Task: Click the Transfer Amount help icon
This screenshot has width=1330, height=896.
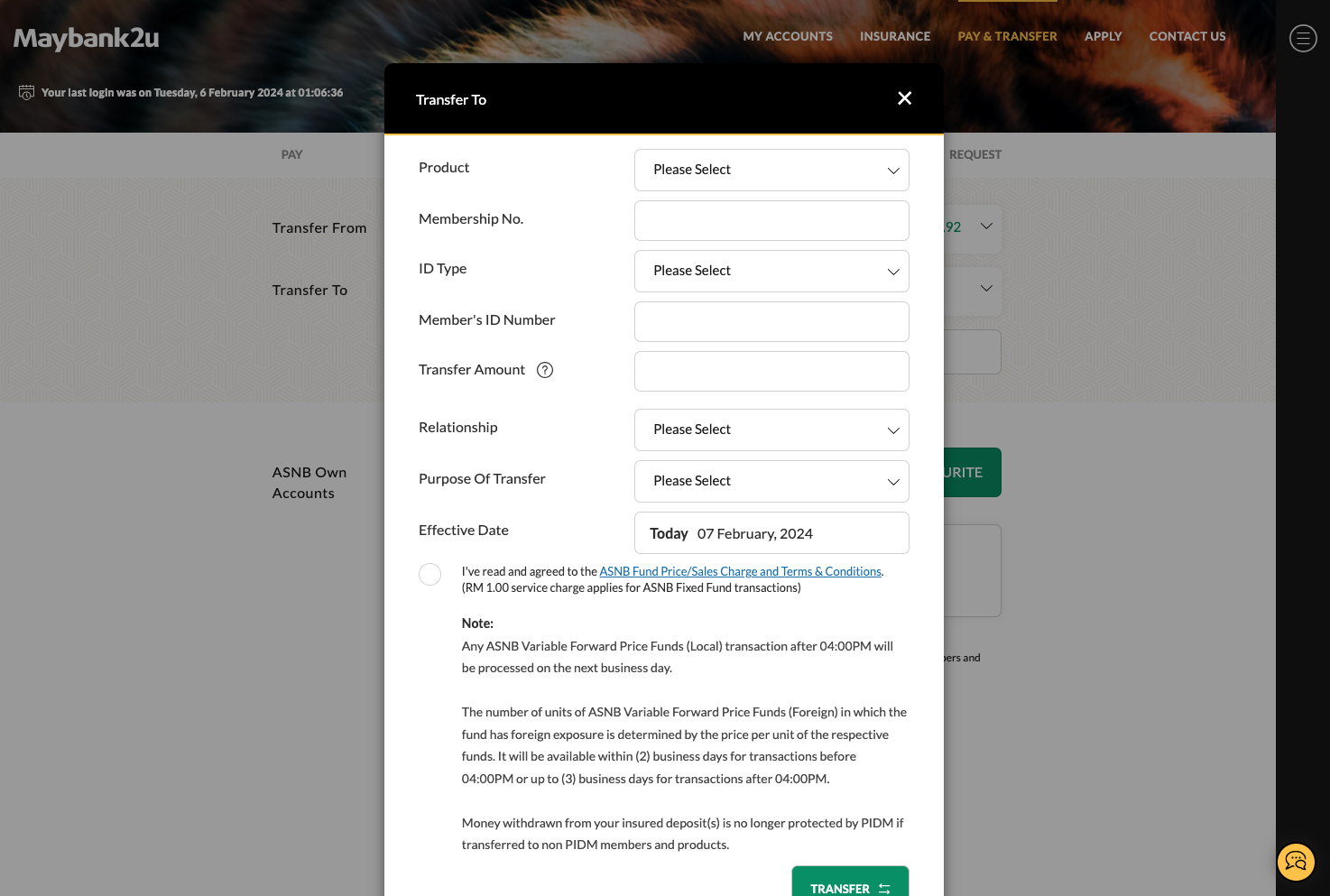Action: [x=545, y=370]
